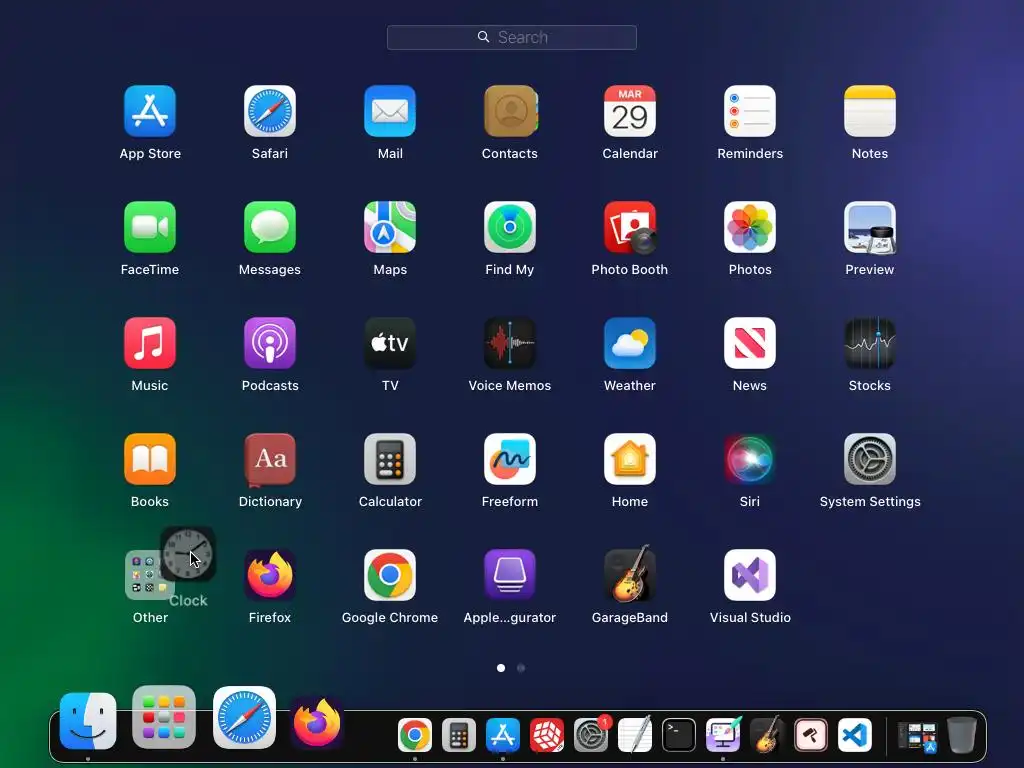Viewport: 1024px width, 768px height.
Task: Launch the Music app
Action: tap(150, 343)
